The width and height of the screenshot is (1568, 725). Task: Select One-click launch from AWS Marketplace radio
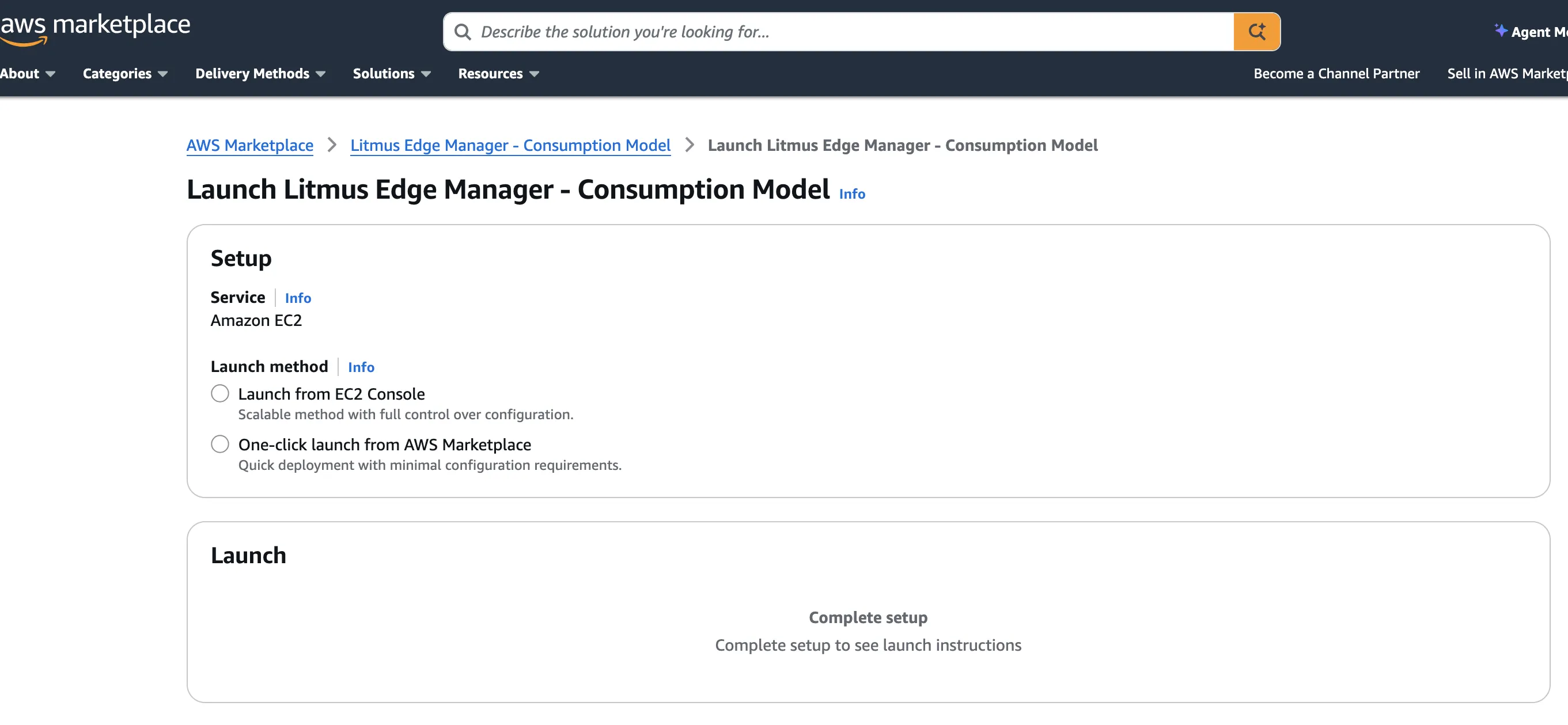219,444
